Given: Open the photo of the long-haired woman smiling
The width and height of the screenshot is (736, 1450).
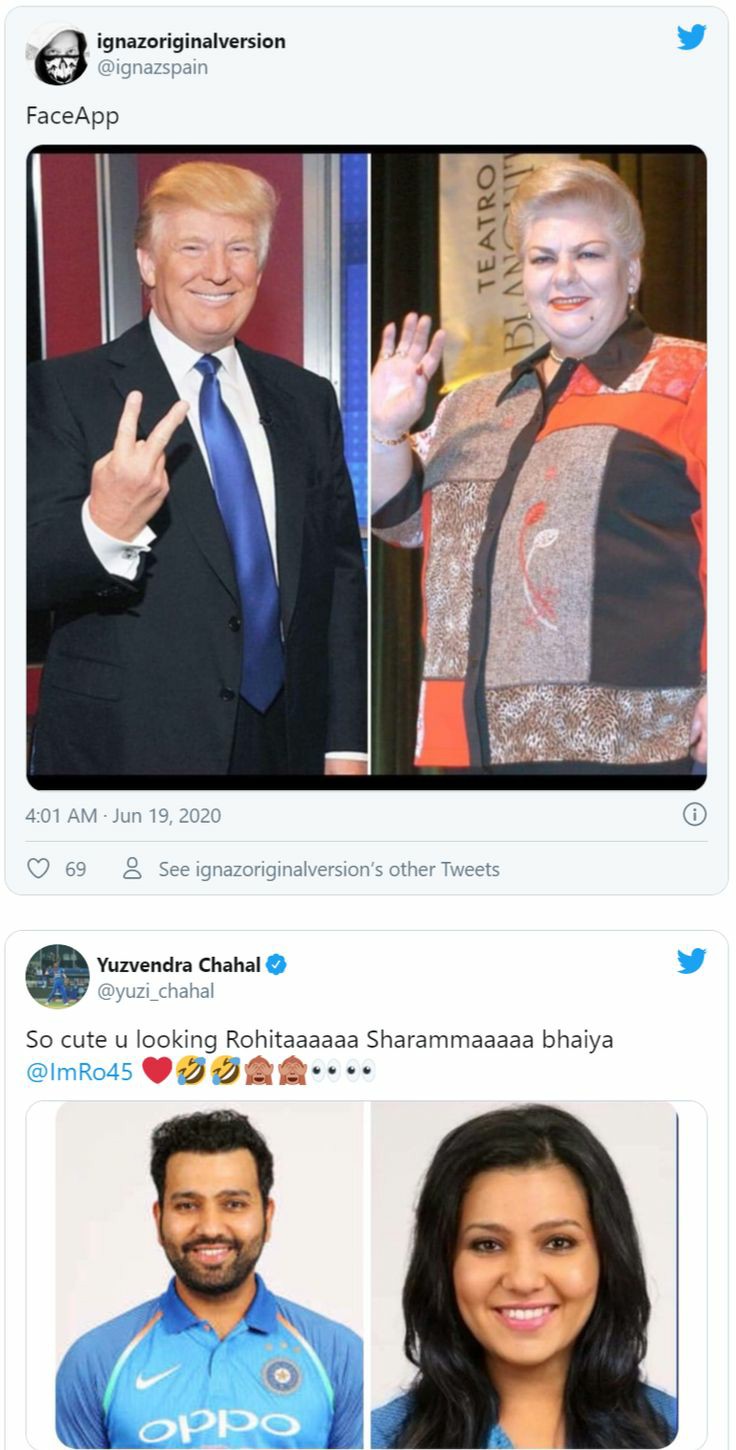Looking at the screenshot, I should coord(524,1275).
